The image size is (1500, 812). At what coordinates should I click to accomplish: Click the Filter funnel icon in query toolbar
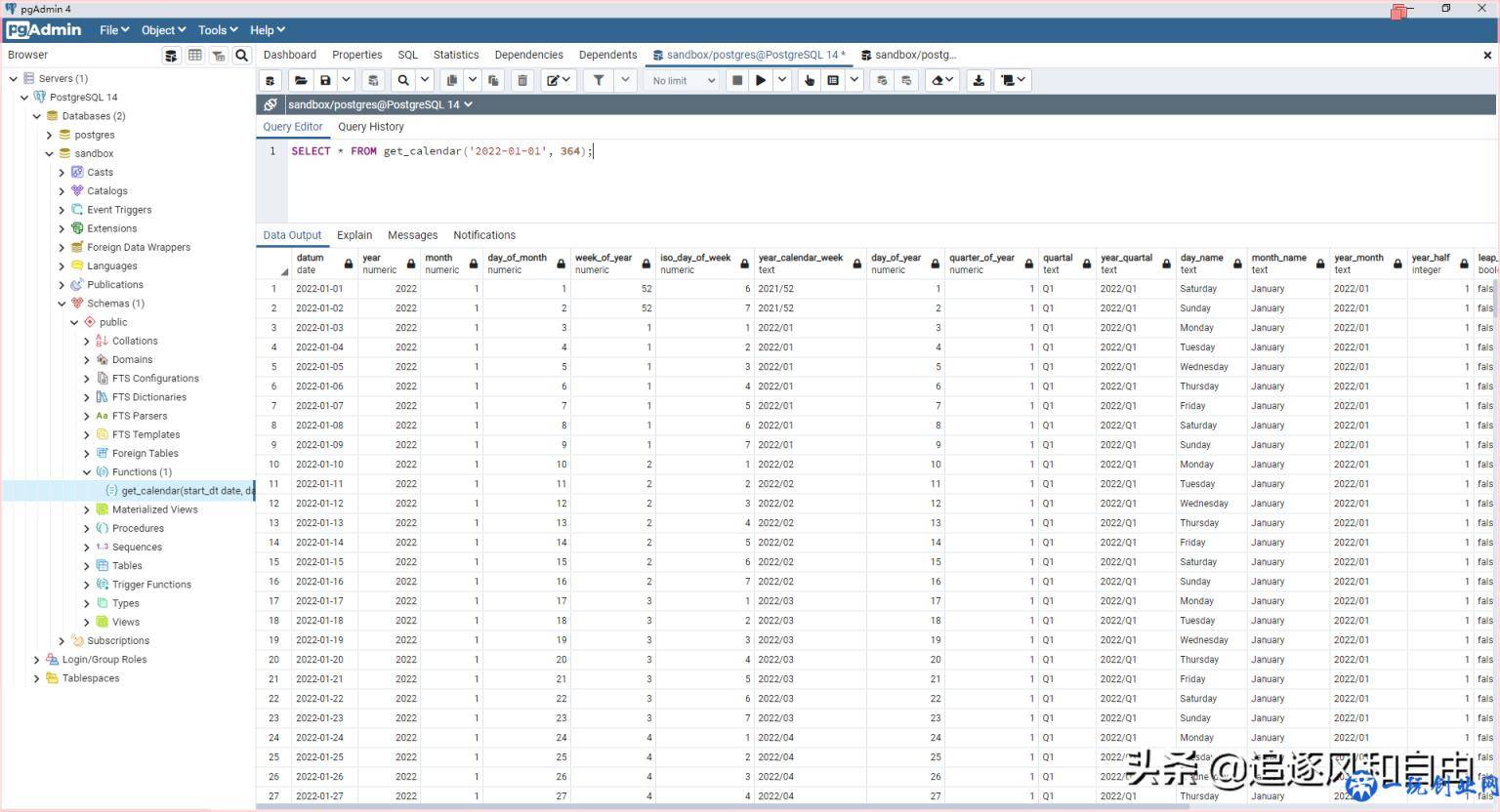click(599, 80)
